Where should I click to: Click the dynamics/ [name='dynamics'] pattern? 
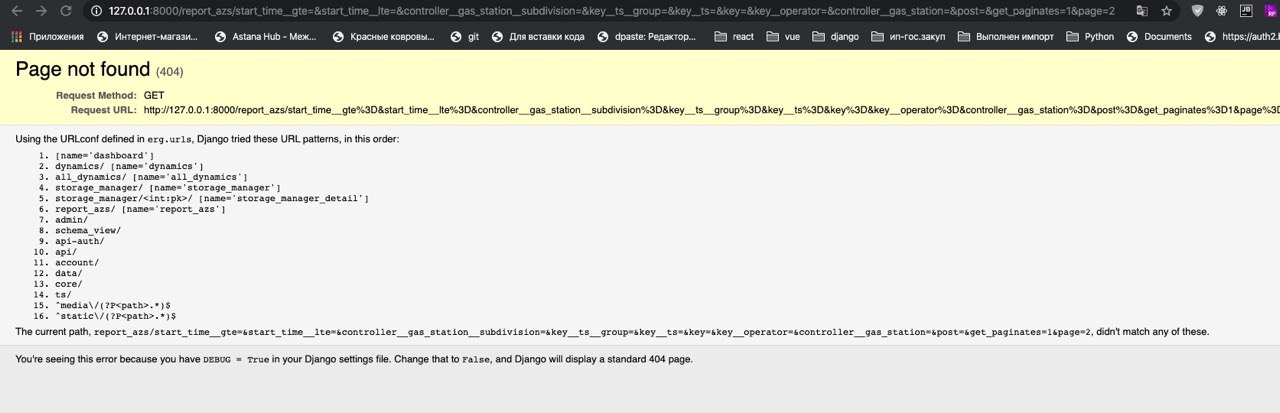129,166
